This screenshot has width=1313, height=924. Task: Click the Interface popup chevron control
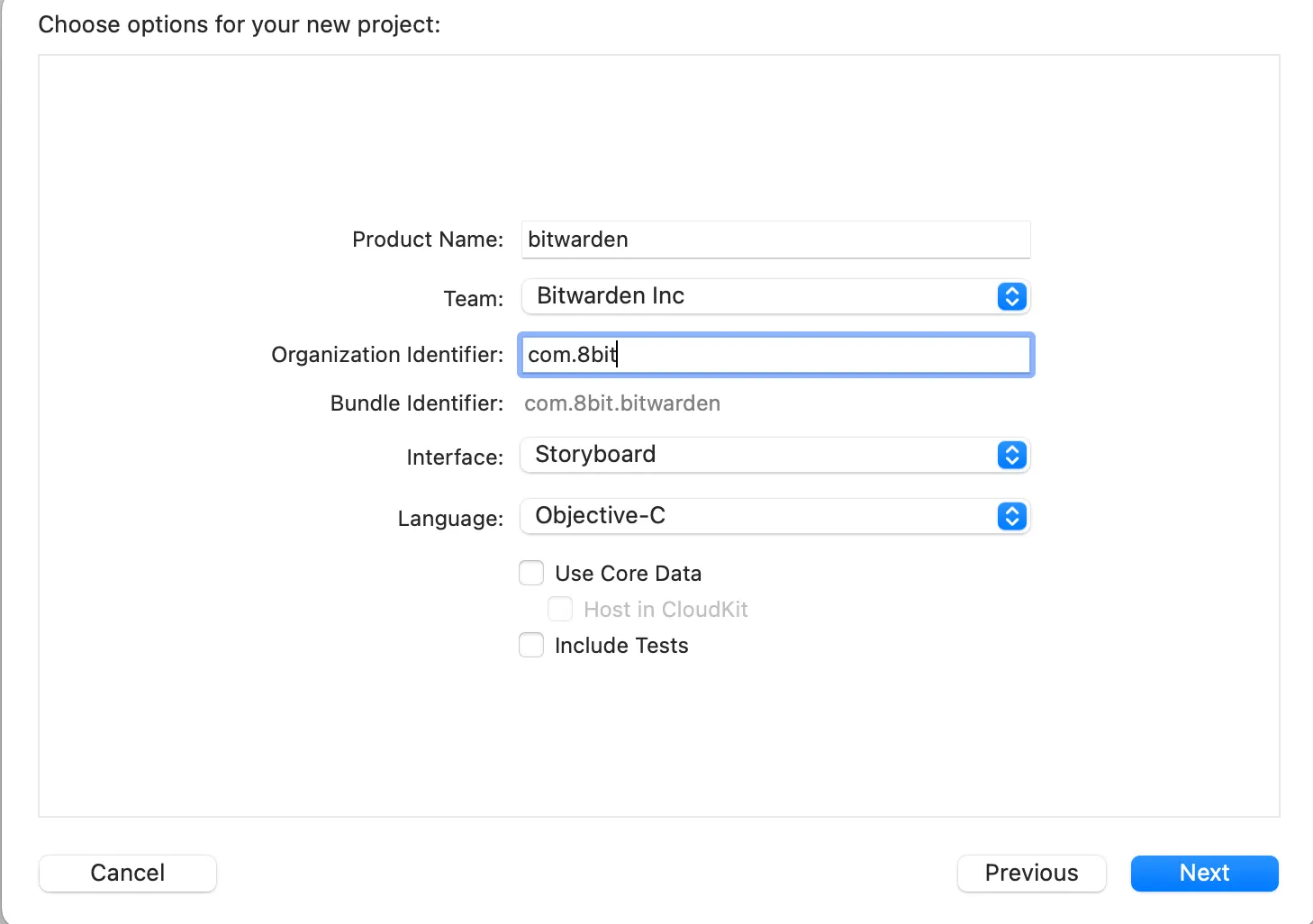point(1011,455)
